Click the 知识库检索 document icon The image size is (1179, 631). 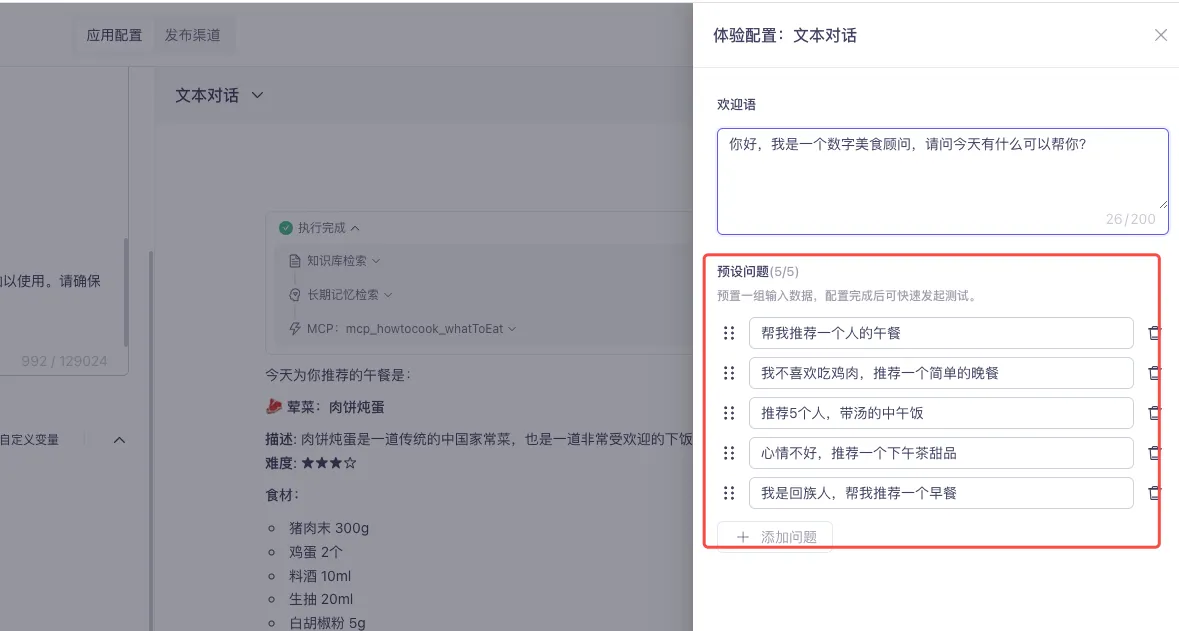[x=295, y=261]
